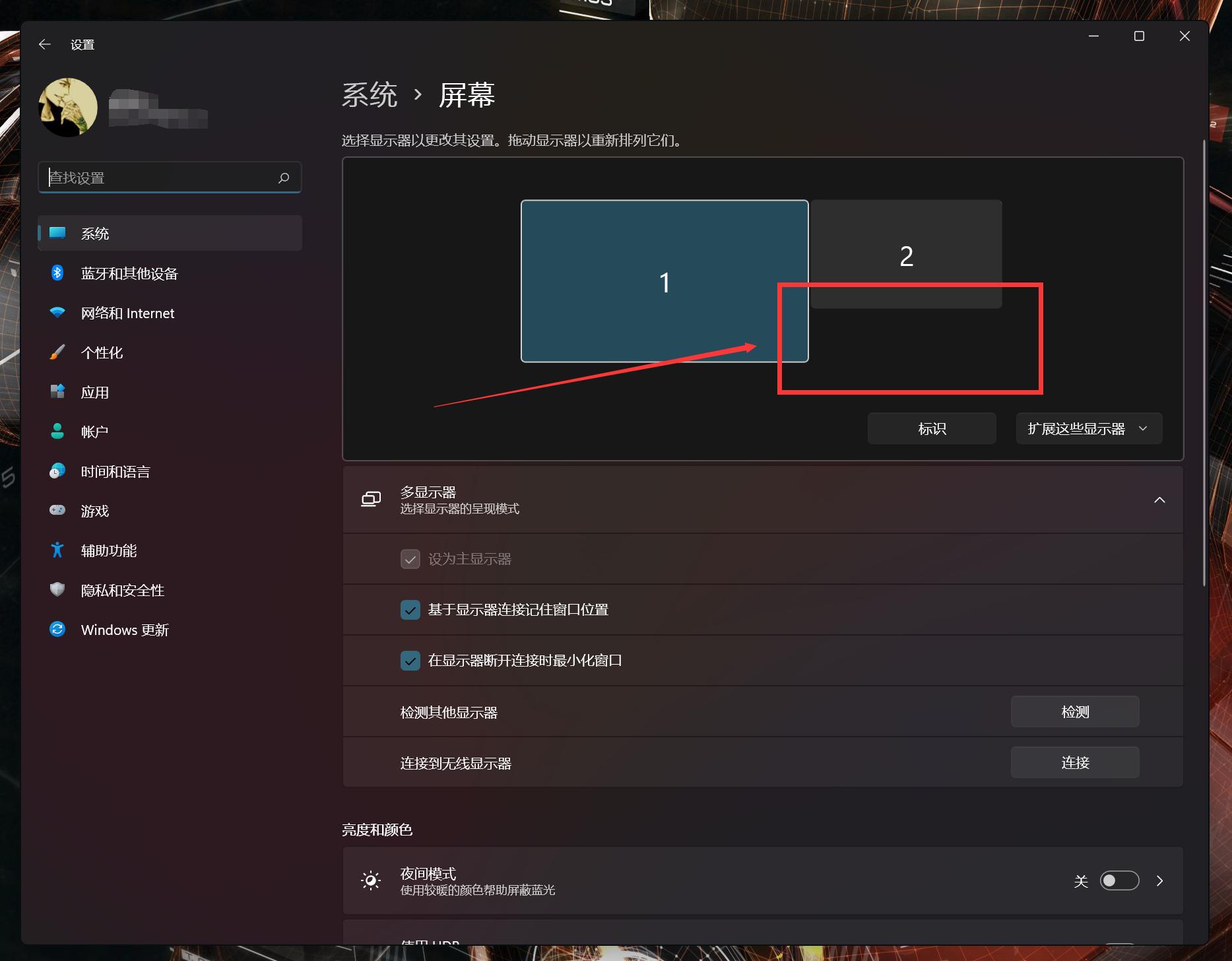Open 游戏 settings
1232x961 pixels.
point(95,510)
